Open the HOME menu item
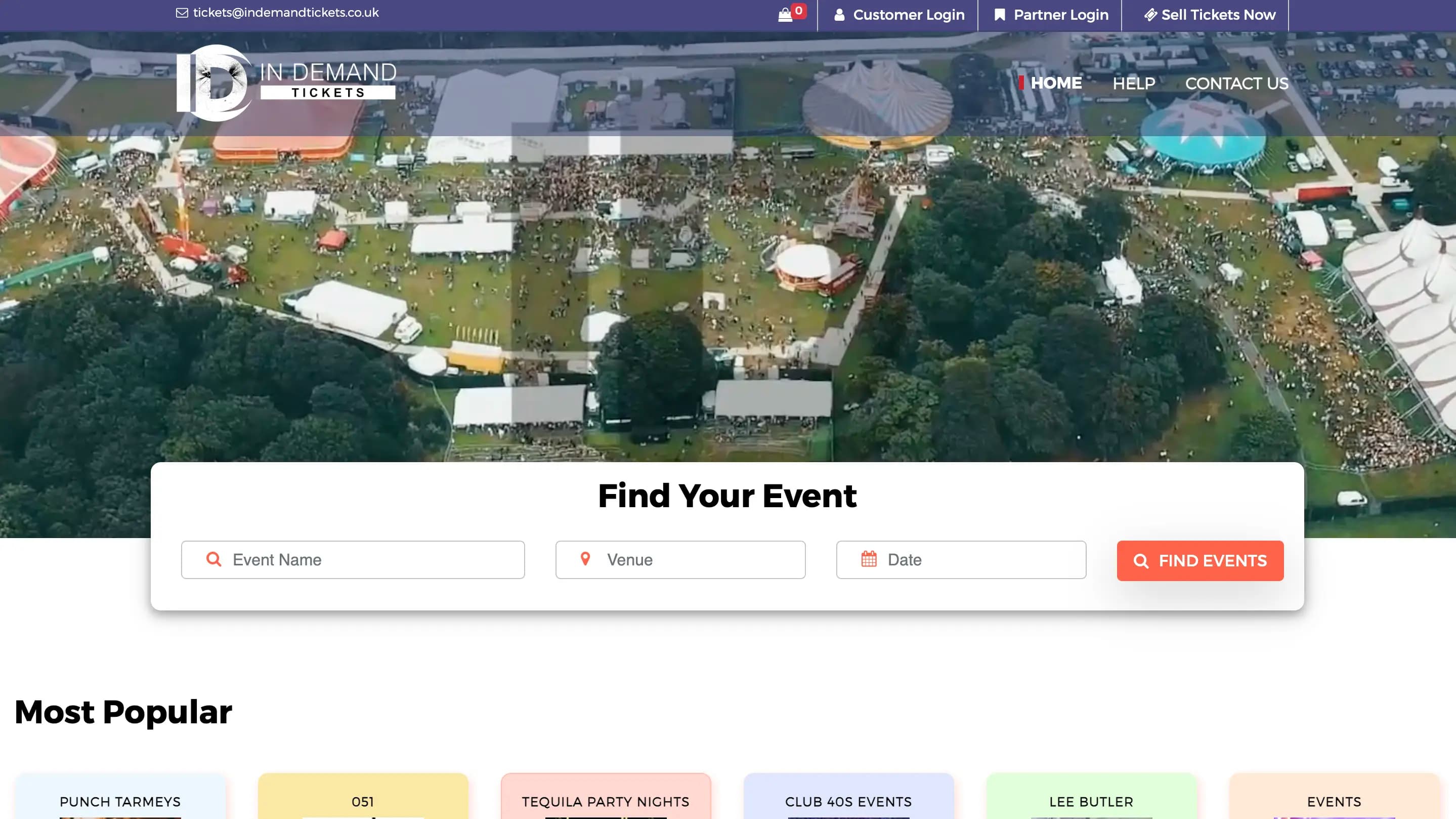 pyautogui.click(x=1056, y=83)
